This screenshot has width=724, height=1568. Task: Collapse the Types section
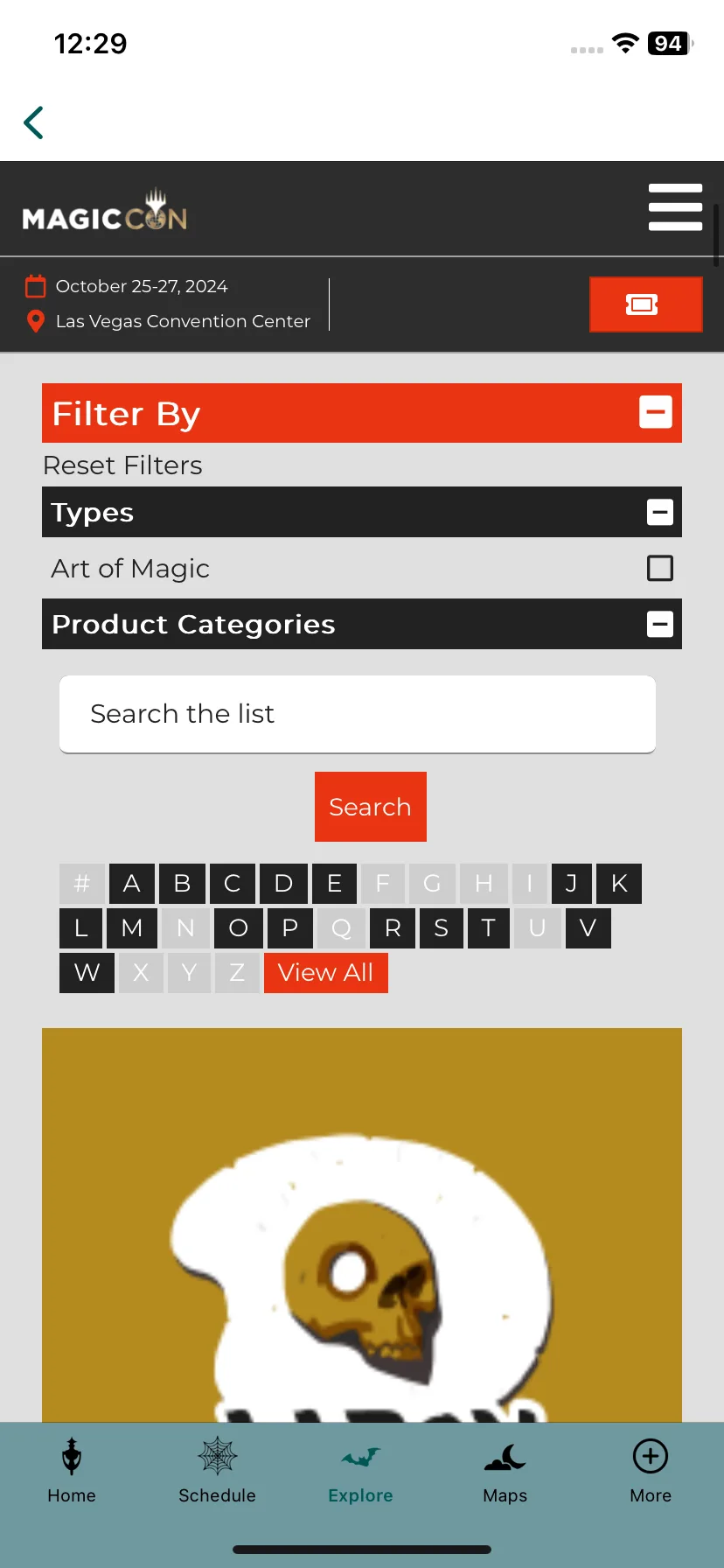point(660,512)
